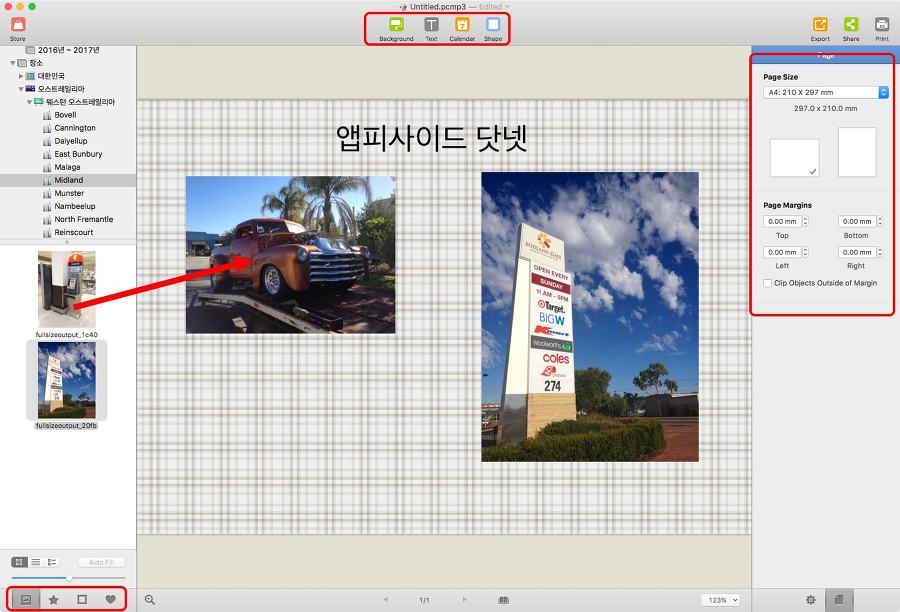Open the page inspector icon
This screenshot has width=900, height=612.
point(839,599)
